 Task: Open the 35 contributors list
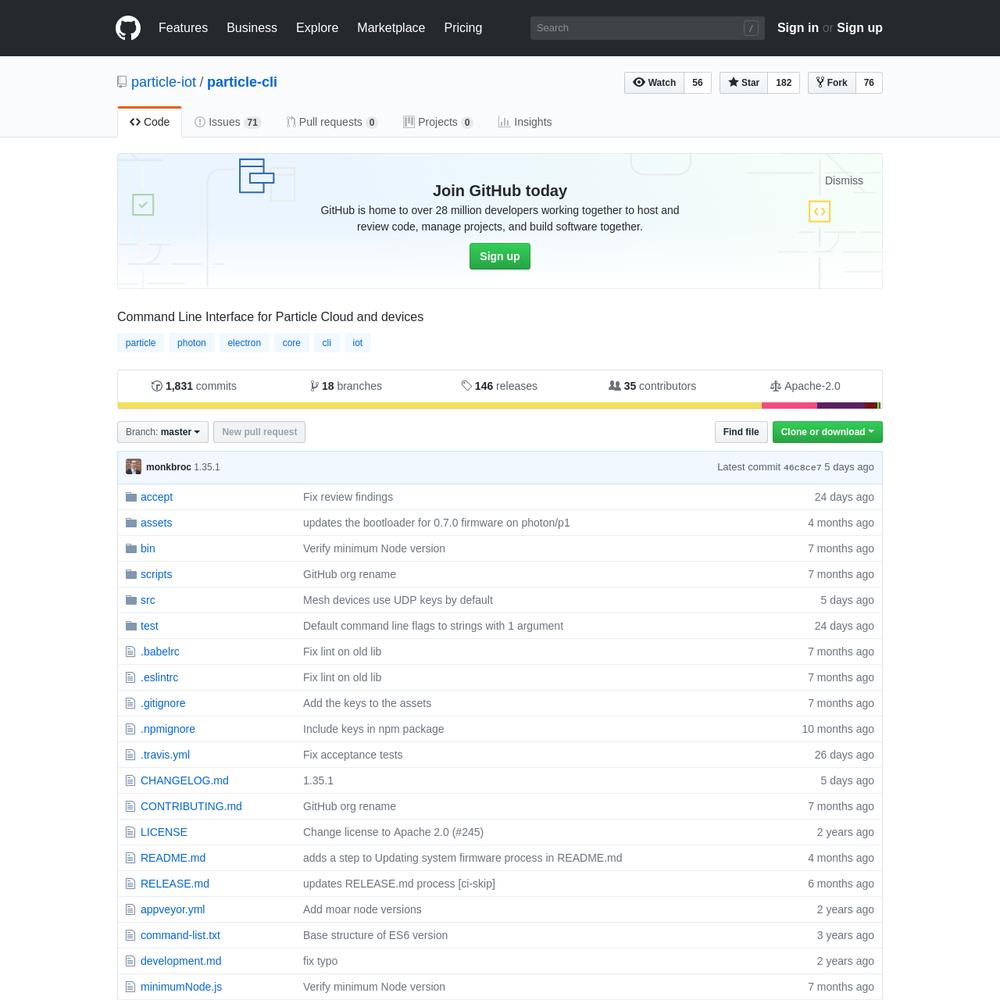(x=652, y=386)
